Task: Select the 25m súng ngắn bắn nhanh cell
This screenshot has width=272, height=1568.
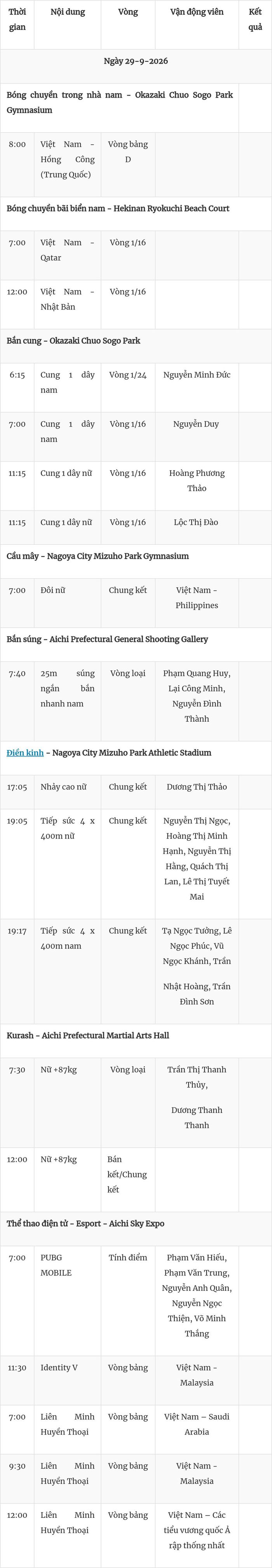Action: [68, 701]
